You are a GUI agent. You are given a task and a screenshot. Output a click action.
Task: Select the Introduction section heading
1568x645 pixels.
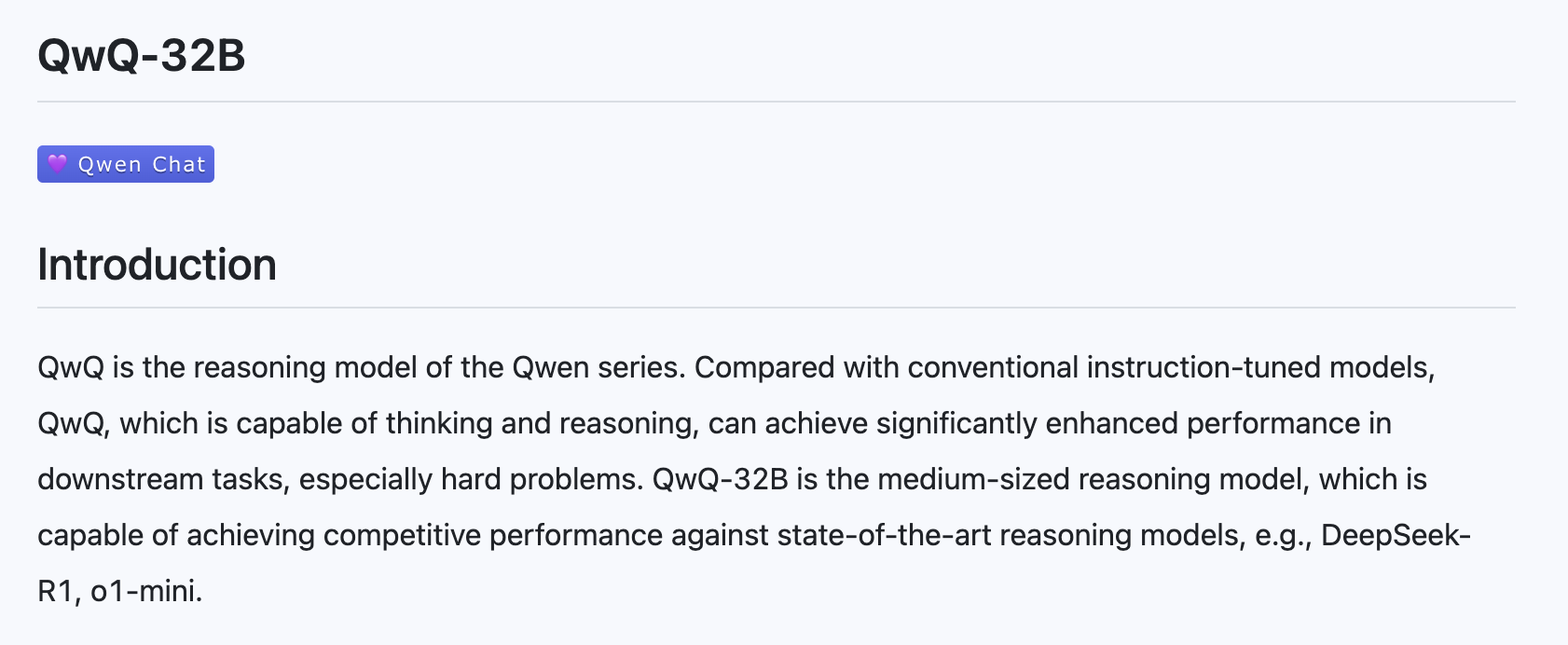tap(157, 265)
